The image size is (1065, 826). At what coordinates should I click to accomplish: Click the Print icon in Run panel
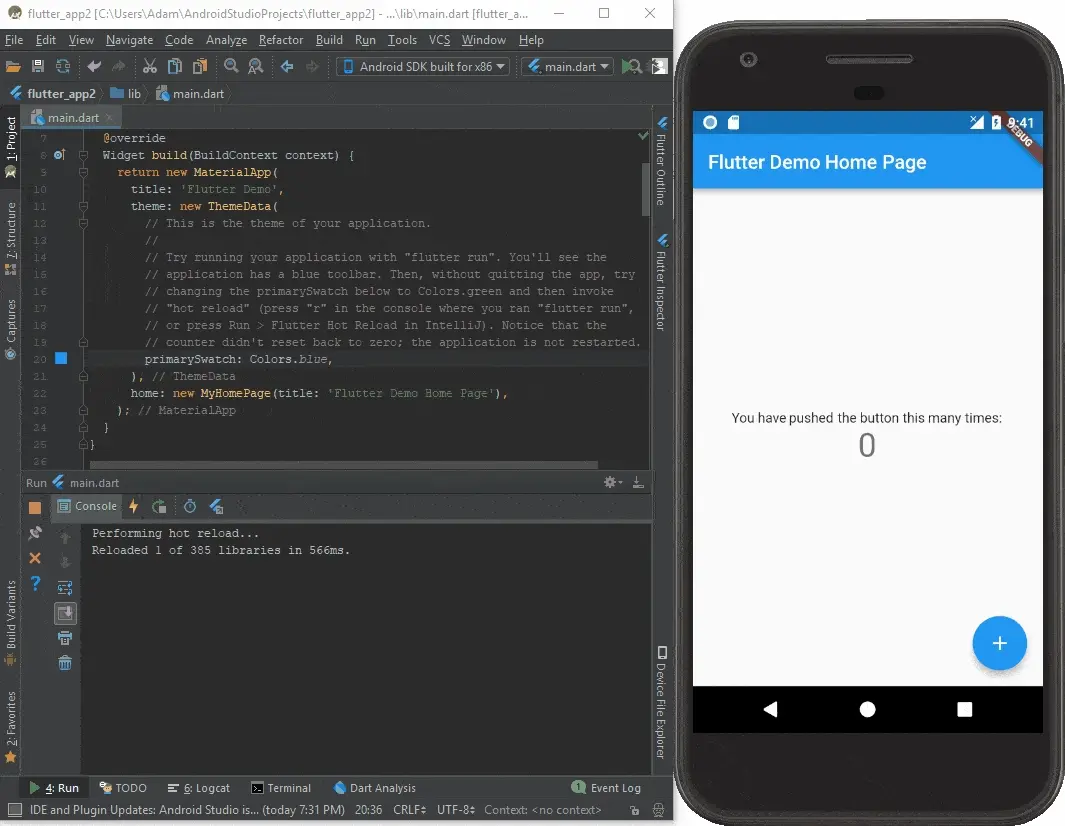(65, 638)
